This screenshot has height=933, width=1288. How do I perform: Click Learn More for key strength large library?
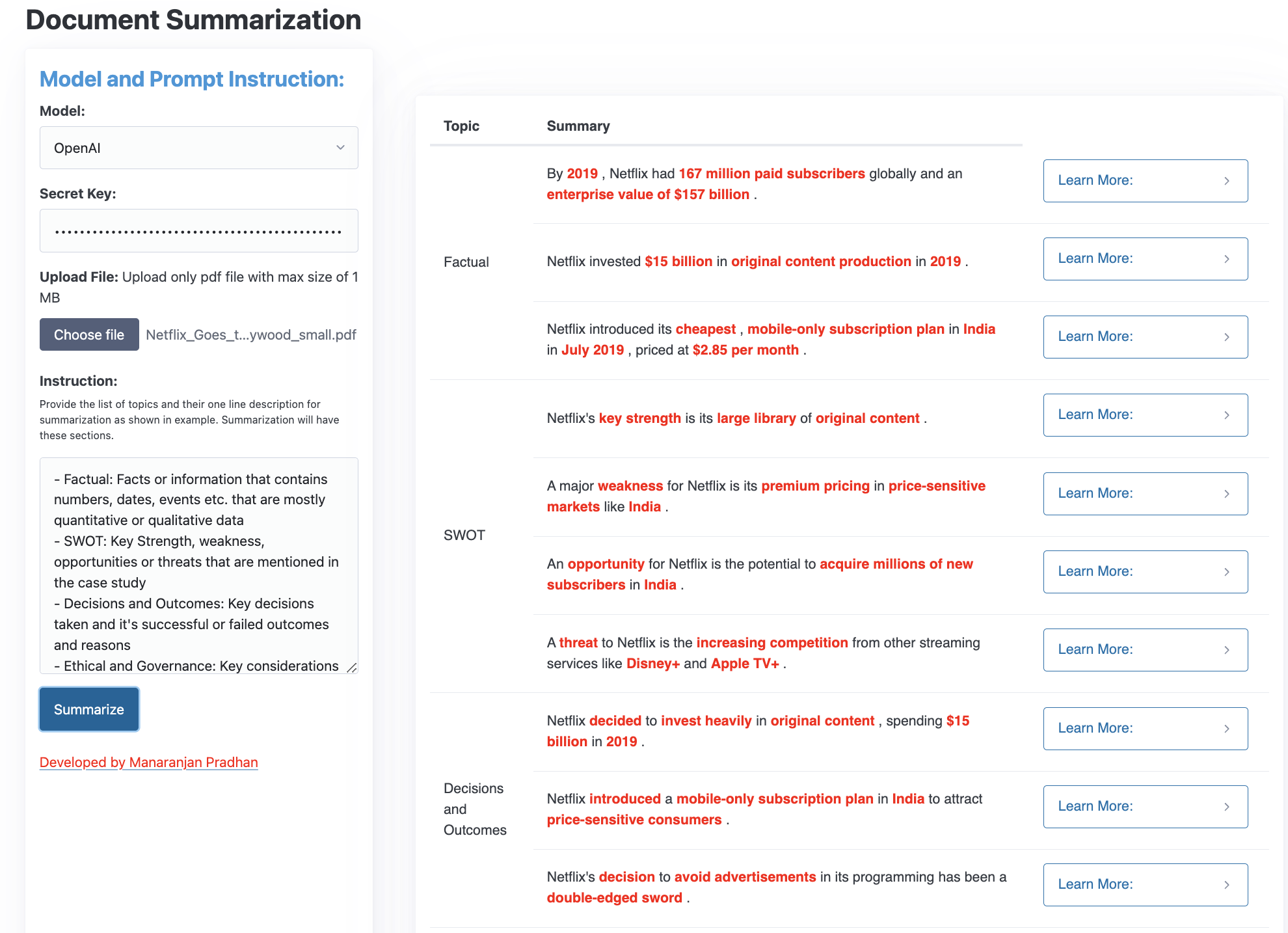click(1145, 414)
